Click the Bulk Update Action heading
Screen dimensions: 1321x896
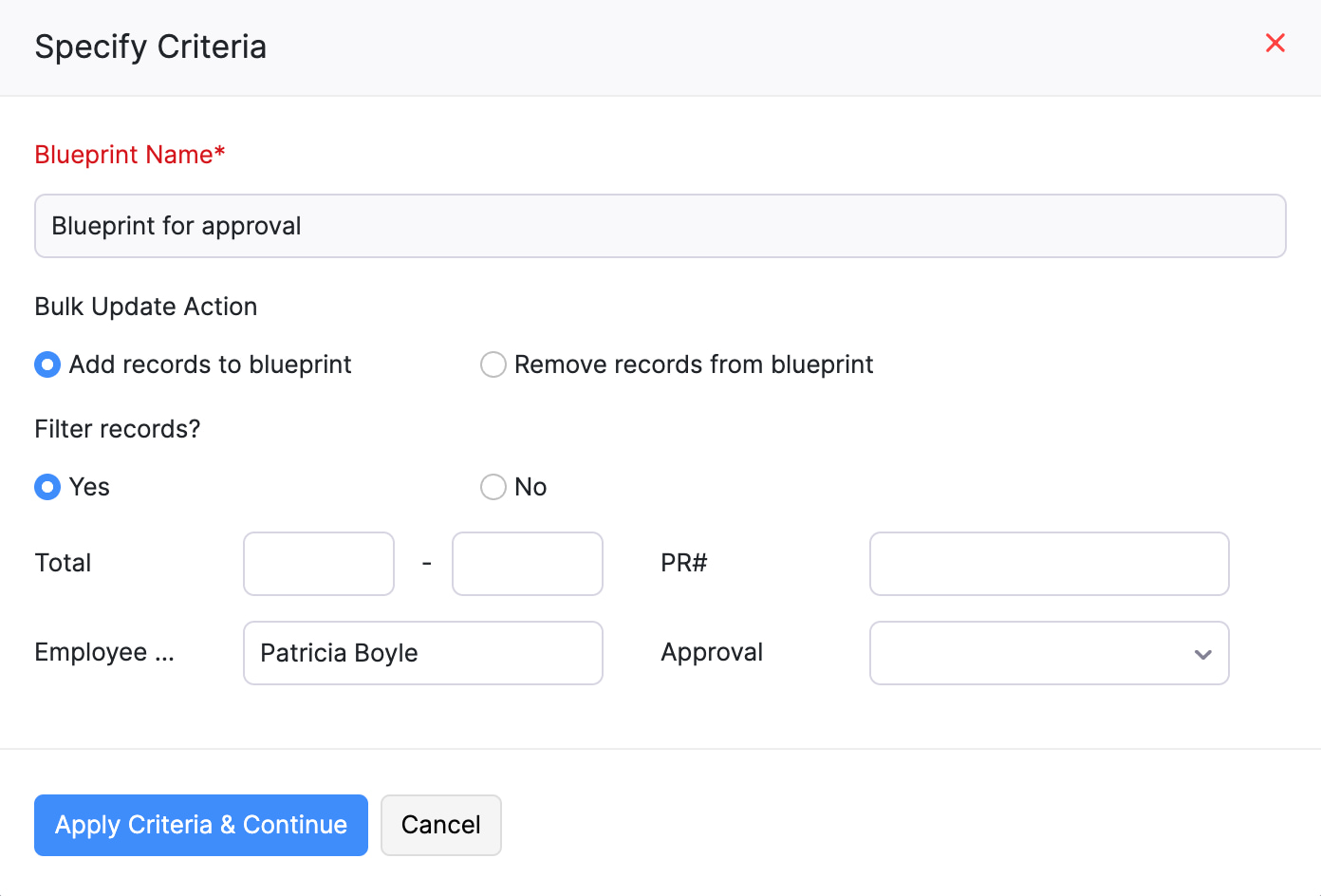pos(145,307)
